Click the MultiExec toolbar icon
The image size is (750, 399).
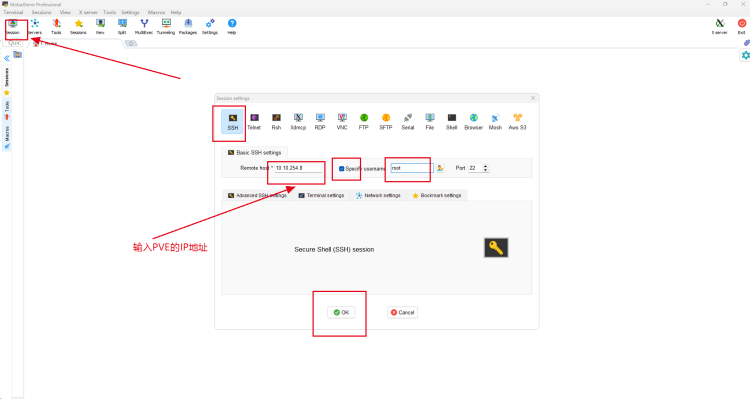tap(144, 27)
